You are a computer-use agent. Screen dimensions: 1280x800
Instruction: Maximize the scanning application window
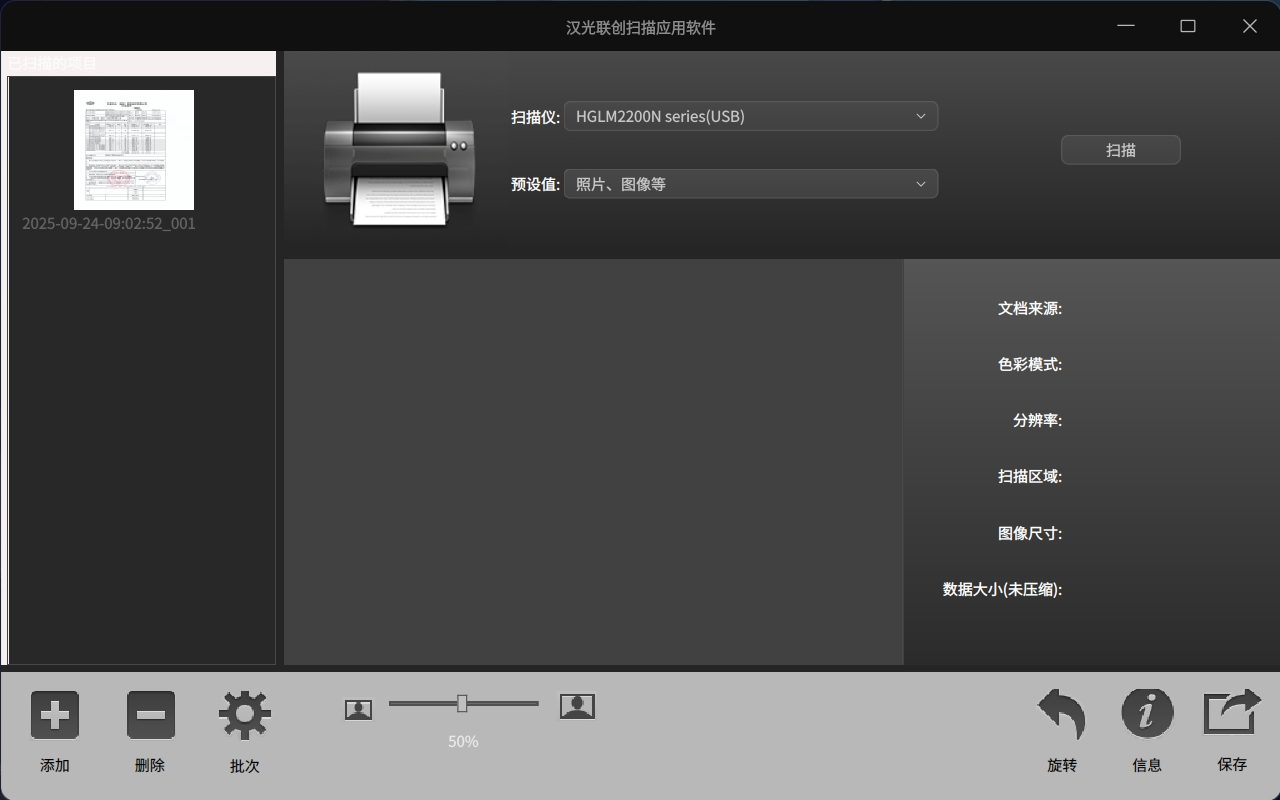point(1188,26)
